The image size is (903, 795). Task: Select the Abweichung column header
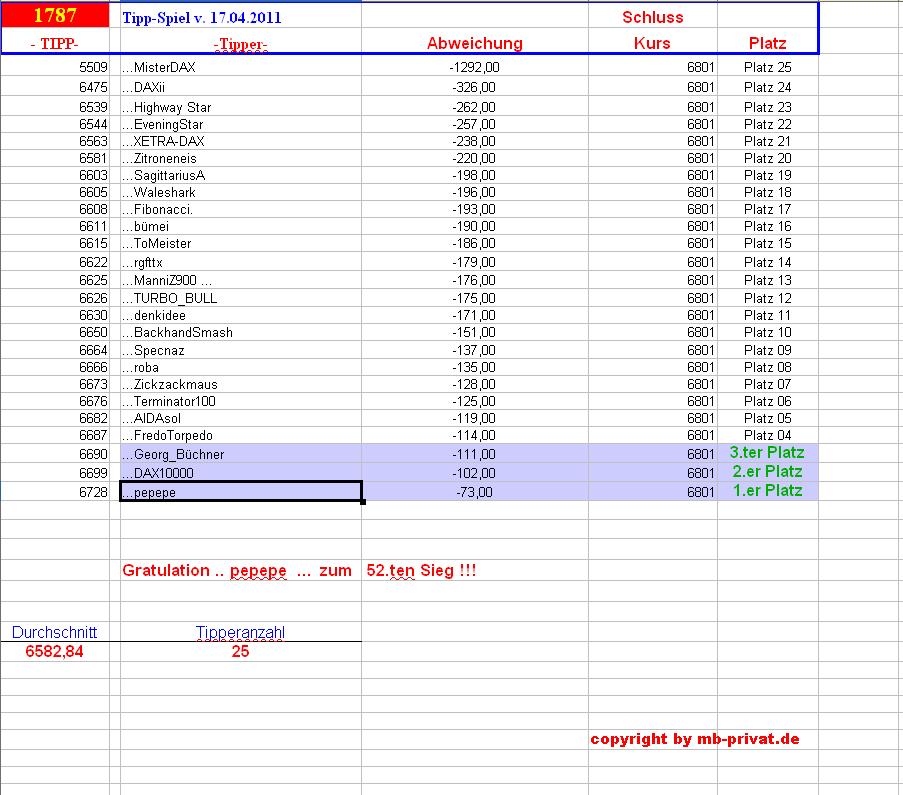click(x=474, y=43)
